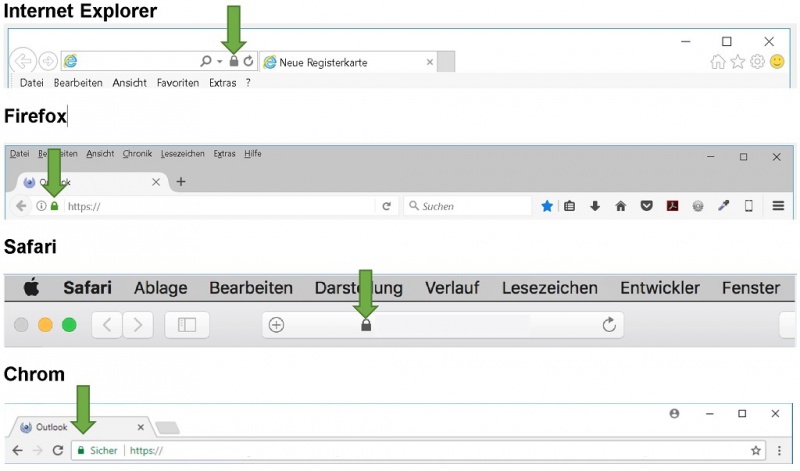800x471 pixels.
Task: Click Firefox site info icon
Action: 41,206
